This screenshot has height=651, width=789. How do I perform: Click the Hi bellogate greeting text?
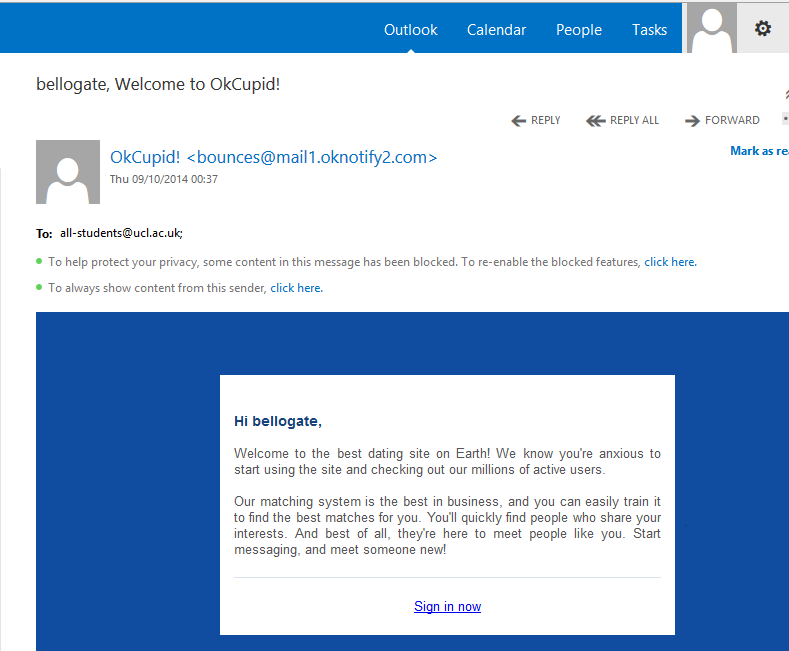[x=278, y=422]
